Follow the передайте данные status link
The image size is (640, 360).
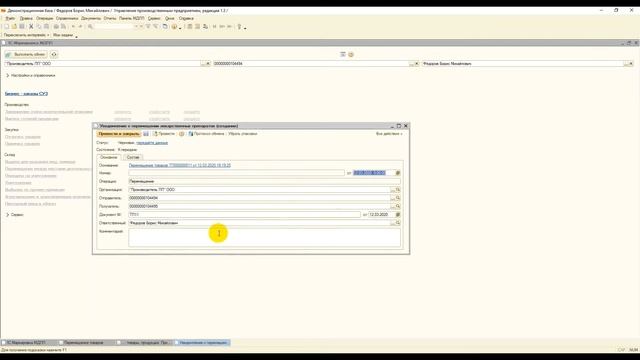[x=152, y=143]
